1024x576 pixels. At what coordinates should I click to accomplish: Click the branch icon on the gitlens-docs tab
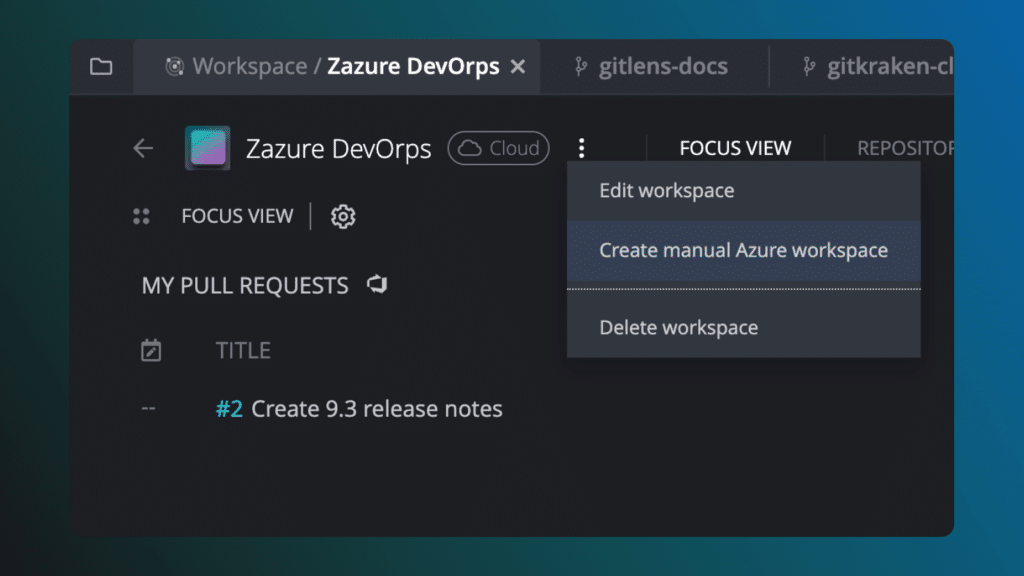tap(579, 67)
